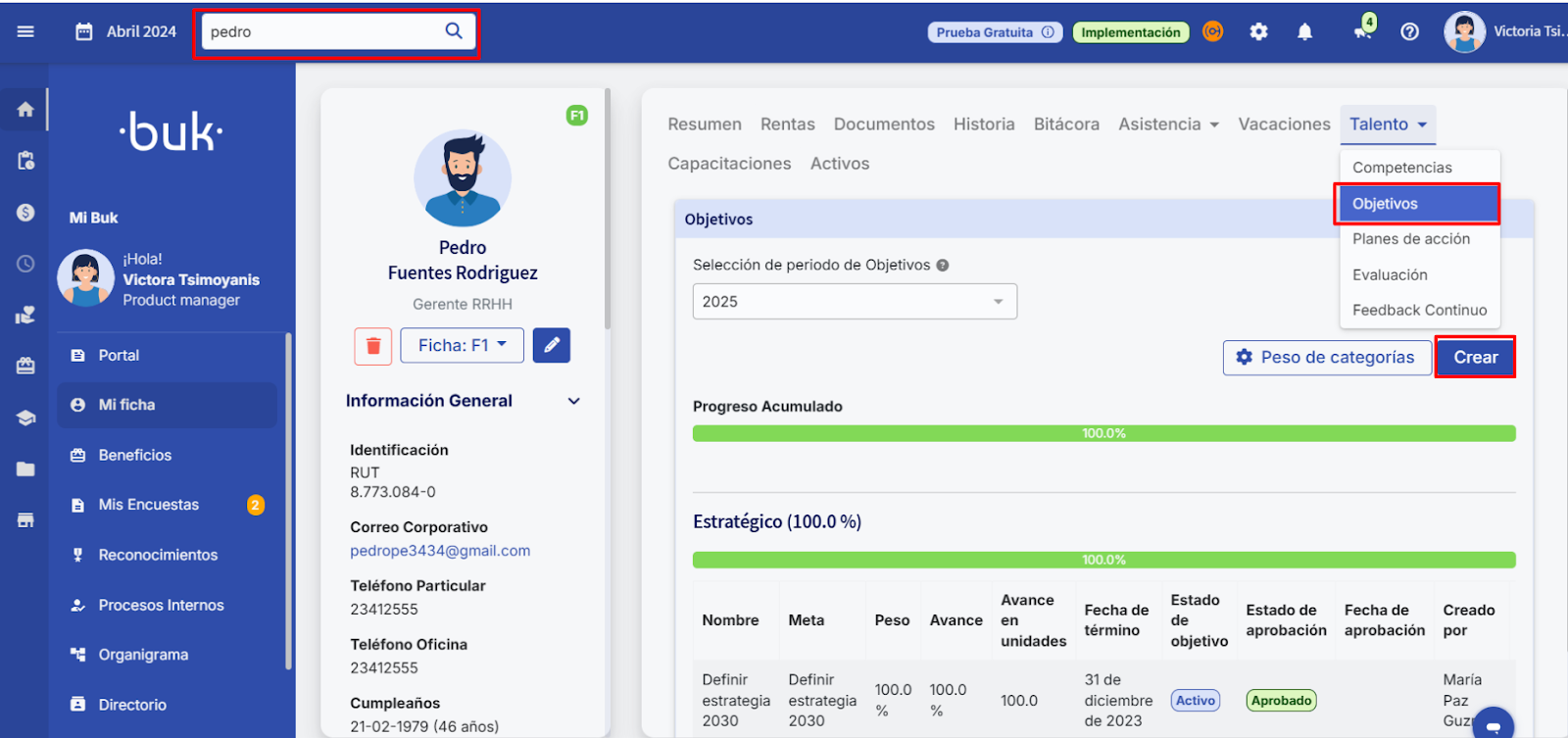Open the Asistencia tab dropdown
This screenshot has height=738, width=1568.
(x=1168, y=124)
